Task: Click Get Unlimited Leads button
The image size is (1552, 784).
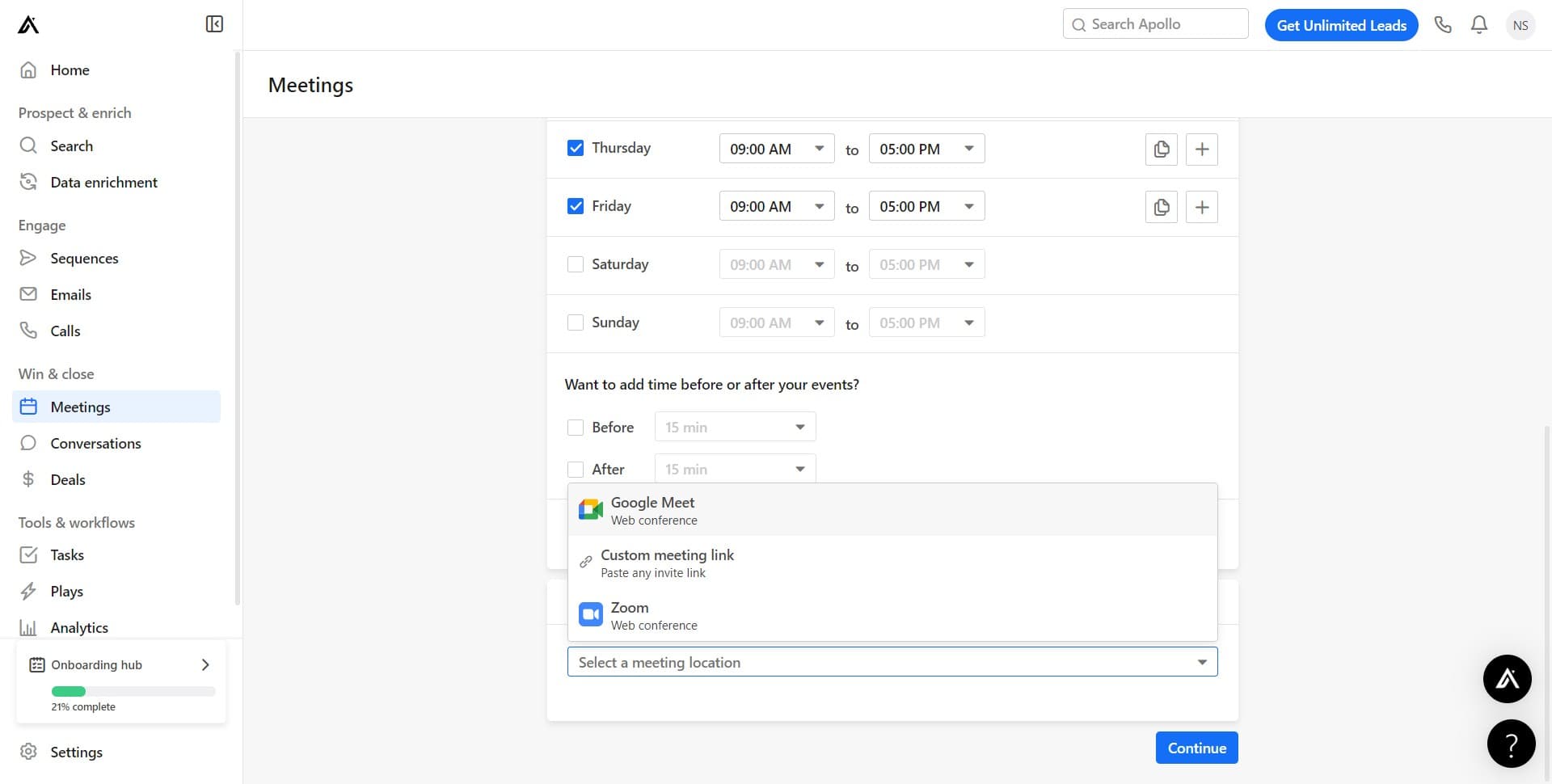Action: [x=1341, y=25]
